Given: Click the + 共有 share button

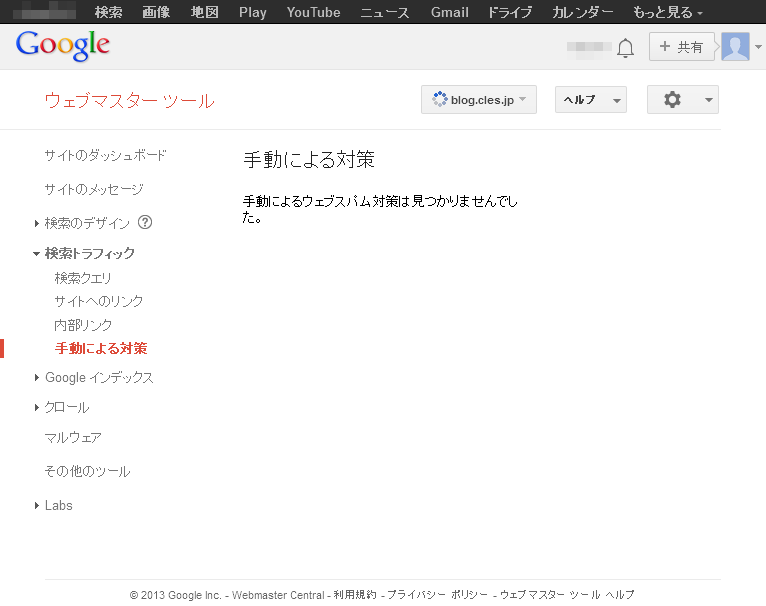Looking at the screenshot, I should (x=681, y=47).
